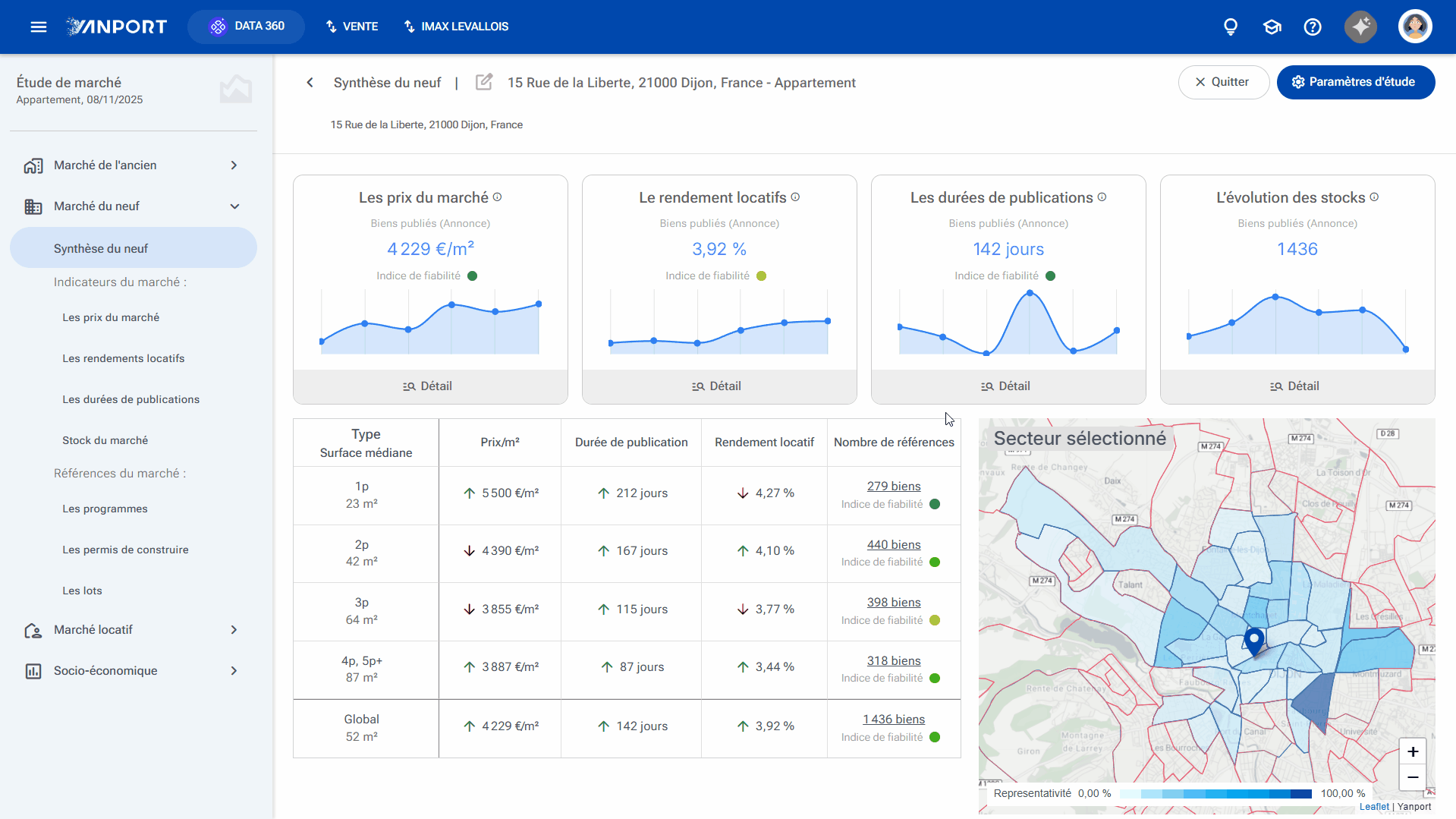Click the Paramètres d'étude button
1456x819 pixels.
coord(1356,82)
